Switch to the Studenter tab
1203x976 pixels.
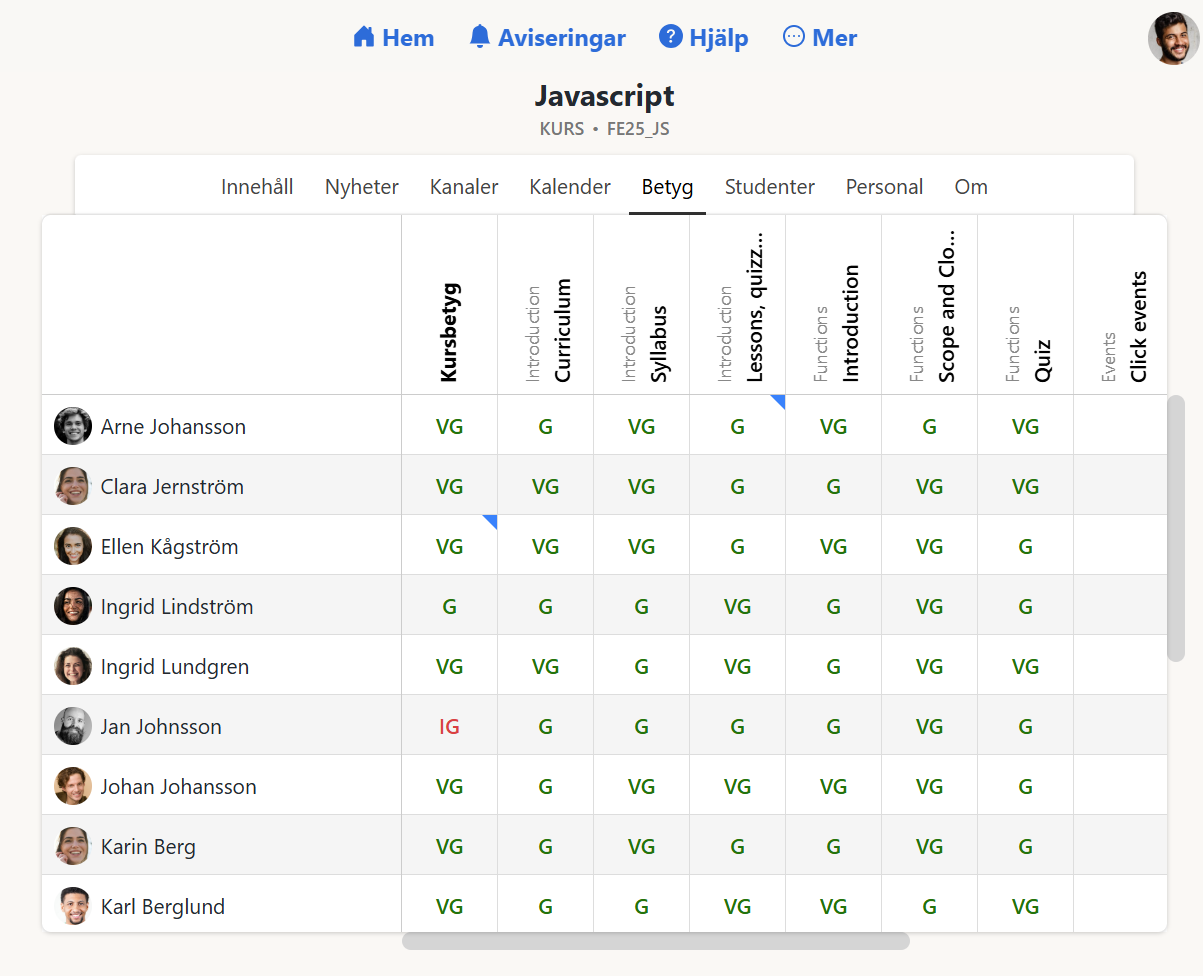(x=769, y=187)
